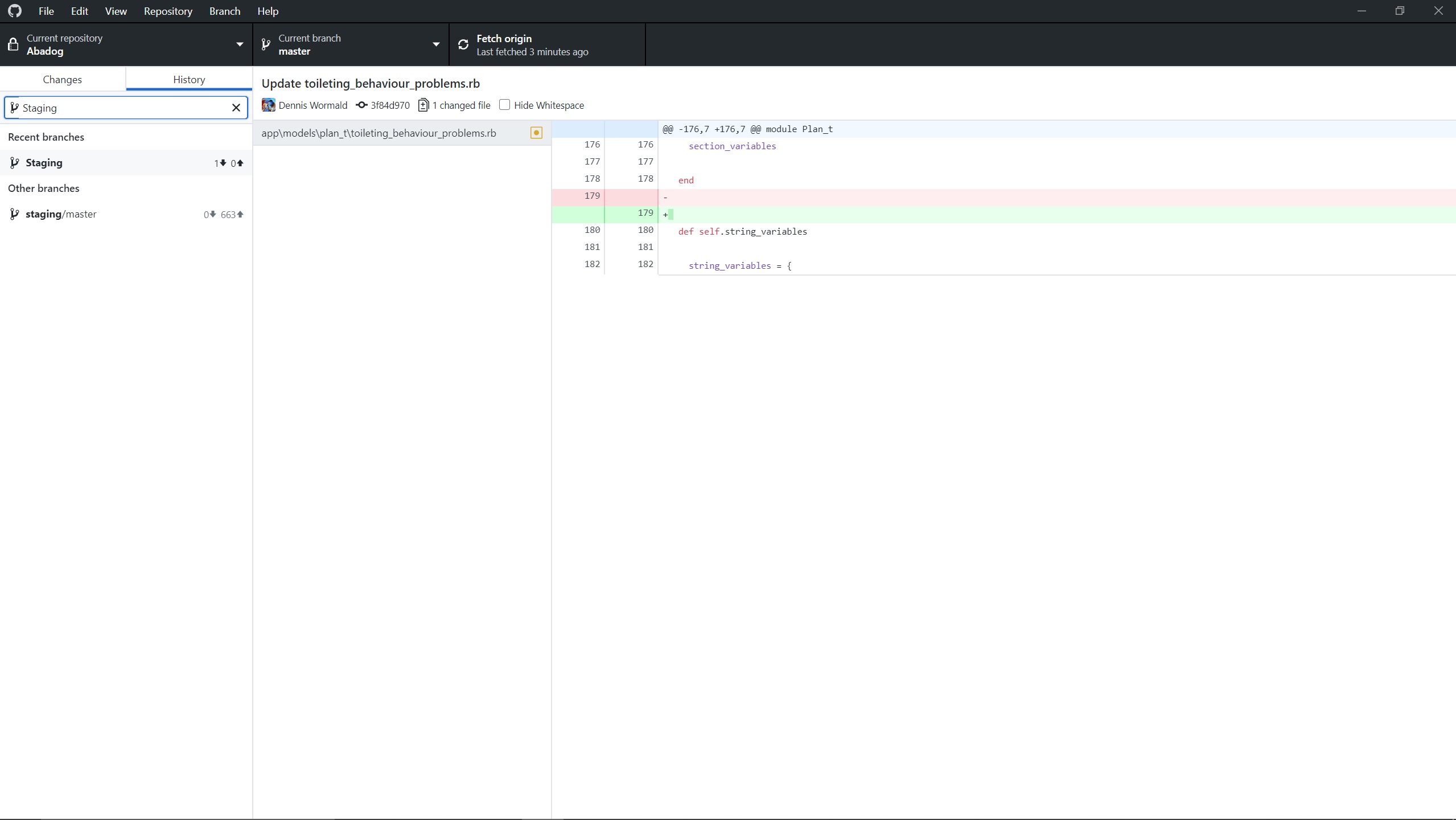Click the sync icon next to Fetch origin

(463, 44)
